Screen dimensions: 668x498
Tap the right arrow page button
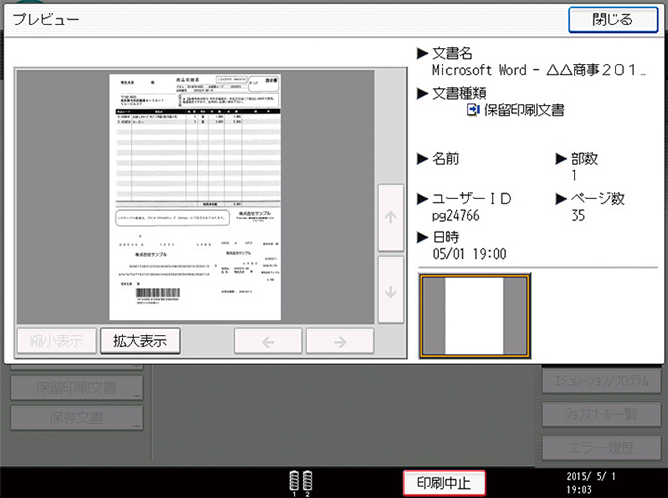click(x=340, y=341)
